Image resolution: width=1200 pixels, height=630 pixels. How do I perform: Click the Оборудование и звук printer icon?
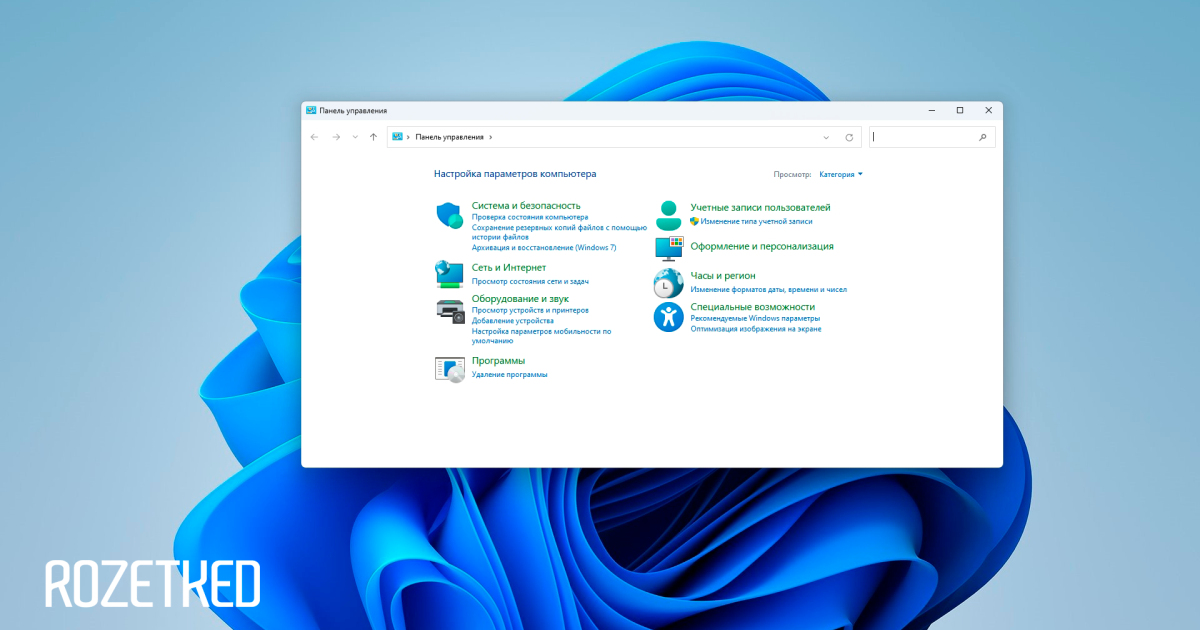pyautogui.click(x=449, y=310)
